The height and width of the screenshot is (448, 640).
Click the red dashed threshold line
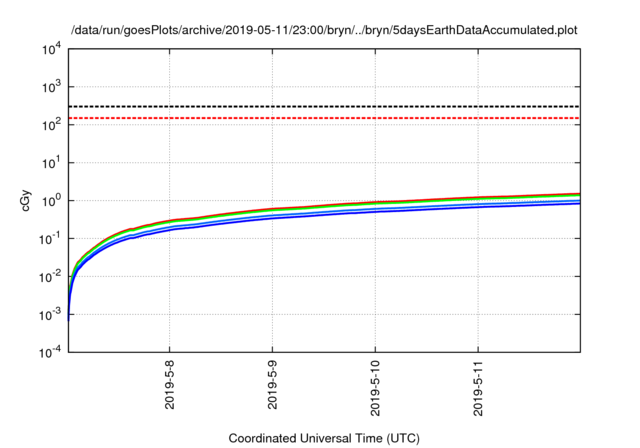click(x=324, y=118)
